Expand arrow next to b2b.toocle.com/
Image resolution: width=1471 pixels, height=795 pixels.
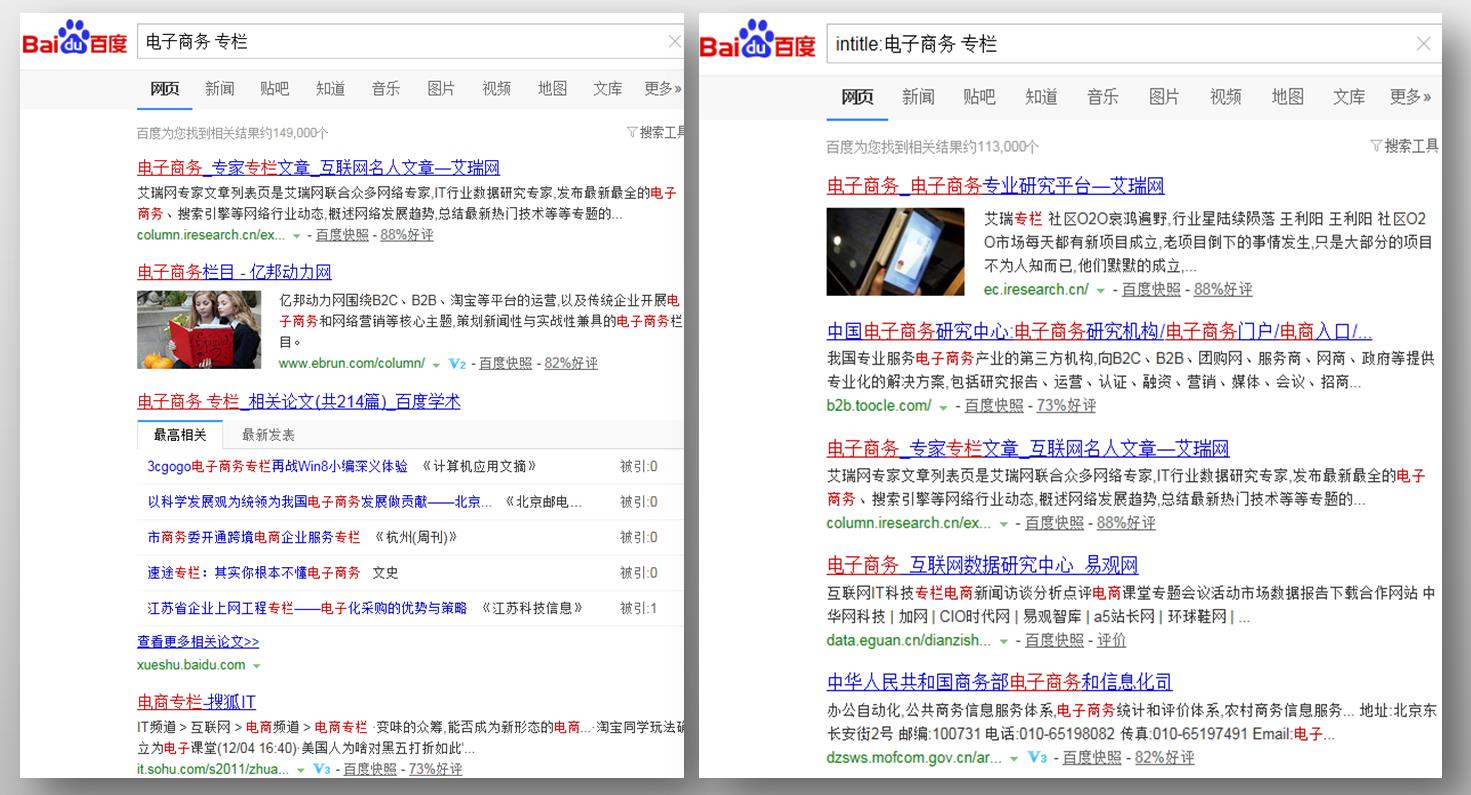[x=943, y=406]
